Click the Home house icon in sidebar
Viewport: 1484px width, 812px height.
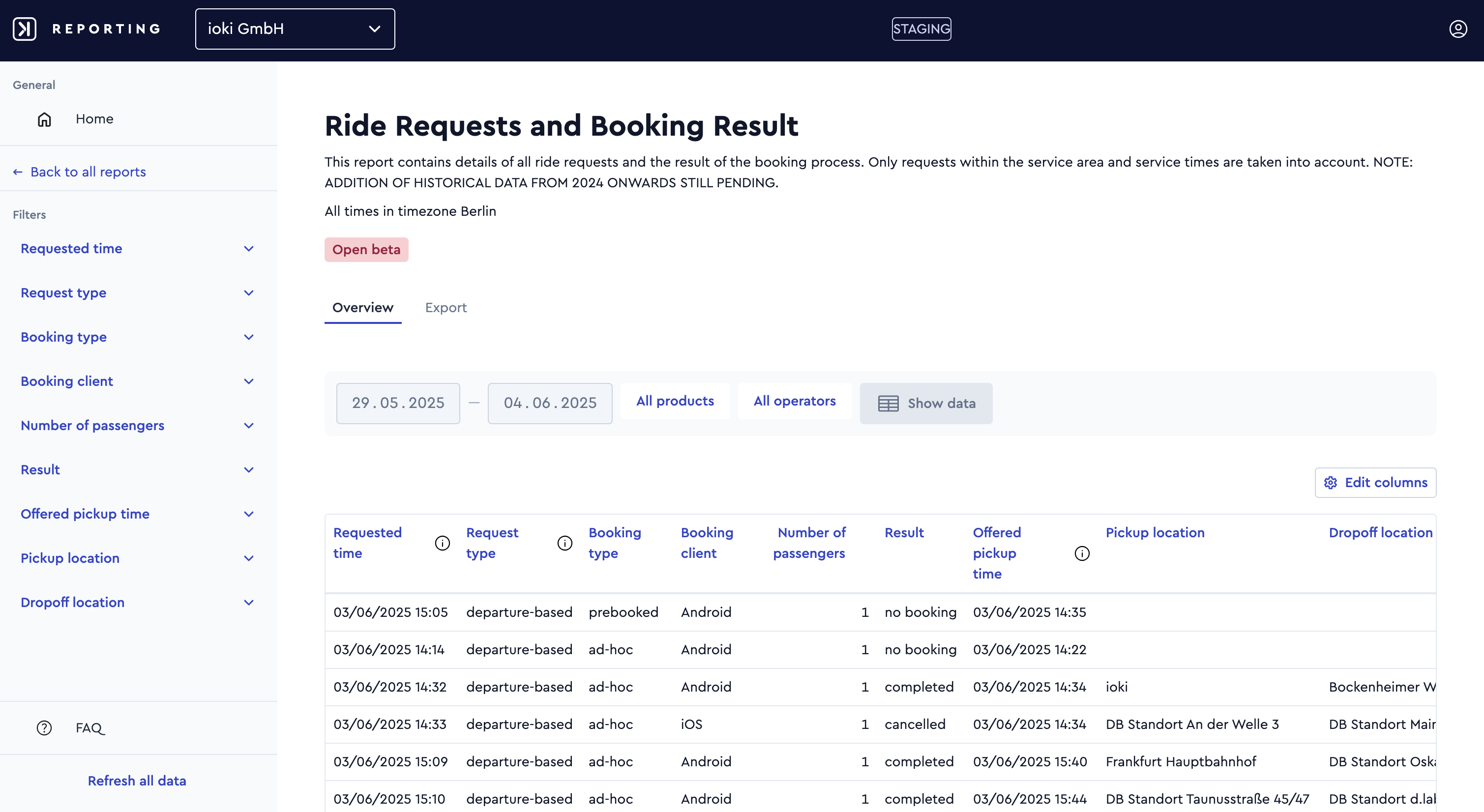[x=44, y=119]
